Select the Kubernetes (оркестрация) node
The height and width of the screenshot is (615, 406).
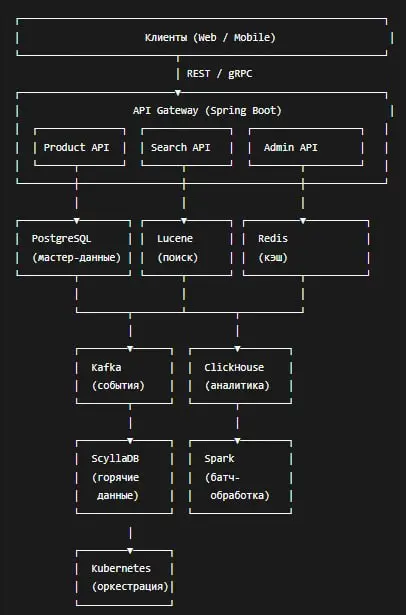click(x=124, y=578)
